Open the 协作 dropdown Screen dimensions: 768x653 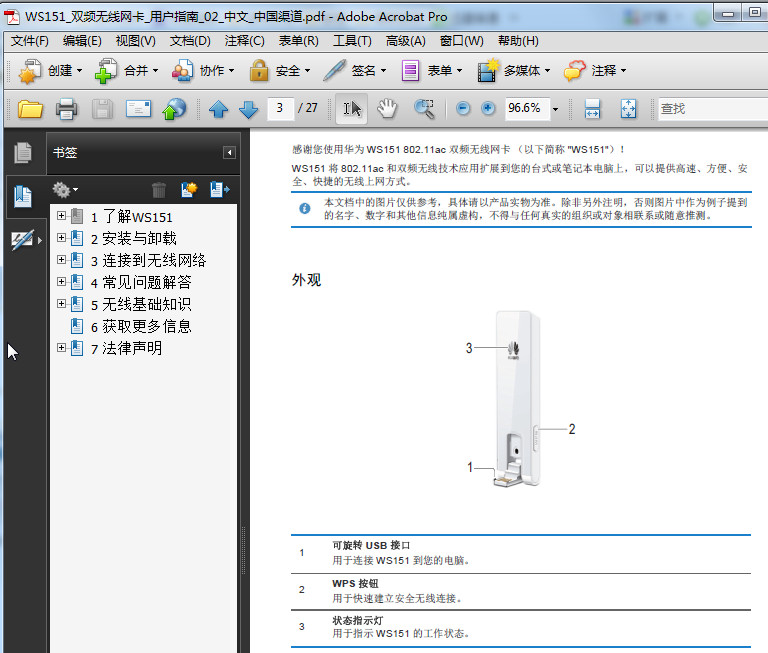(x=203, y=71)
